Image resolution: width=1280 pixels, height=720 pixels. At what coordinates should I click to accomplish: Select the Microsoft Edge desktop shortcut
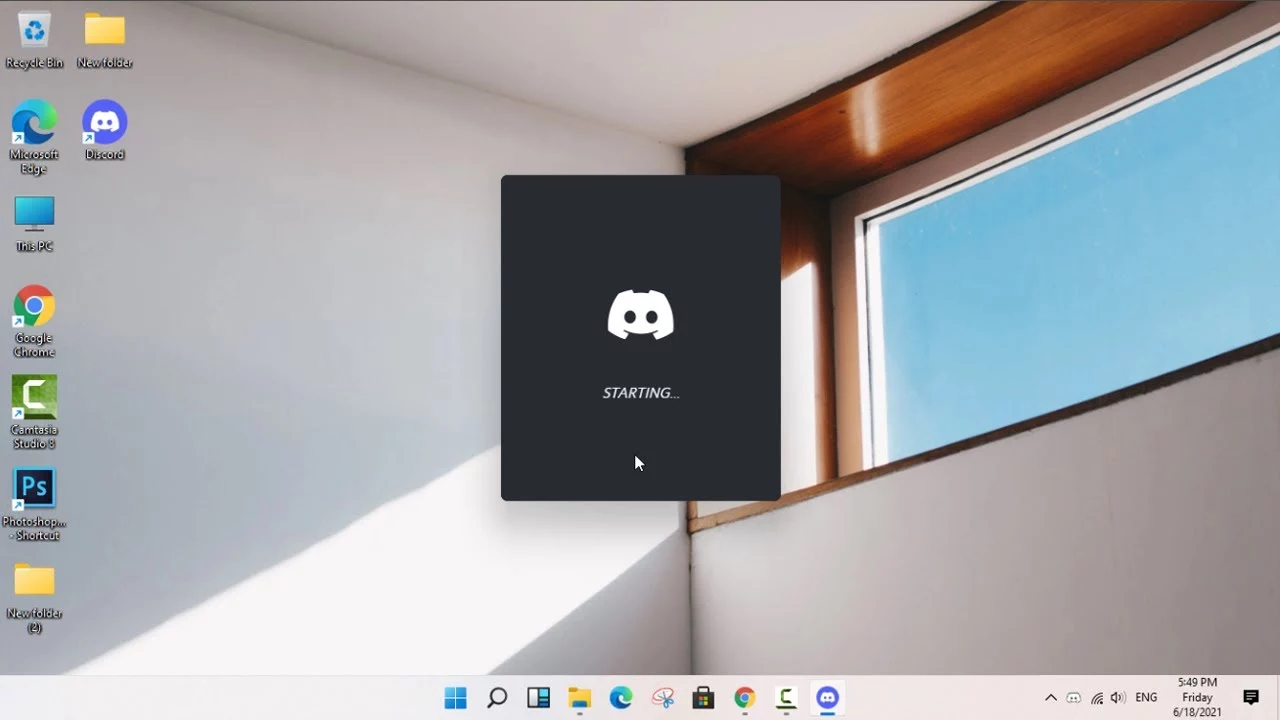point(34,137)
